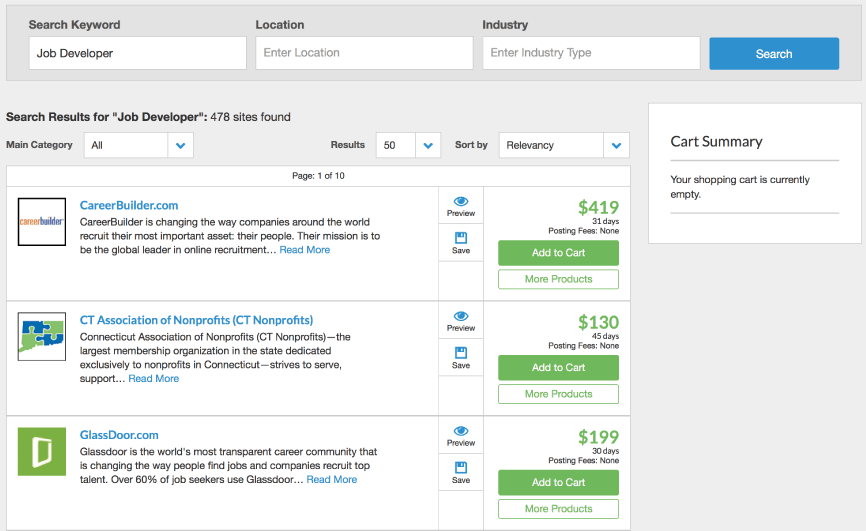This screenshot has width=866, height=531.
Task: Open CT Association of Nonprofits title link
Action: tap(196, 320)
